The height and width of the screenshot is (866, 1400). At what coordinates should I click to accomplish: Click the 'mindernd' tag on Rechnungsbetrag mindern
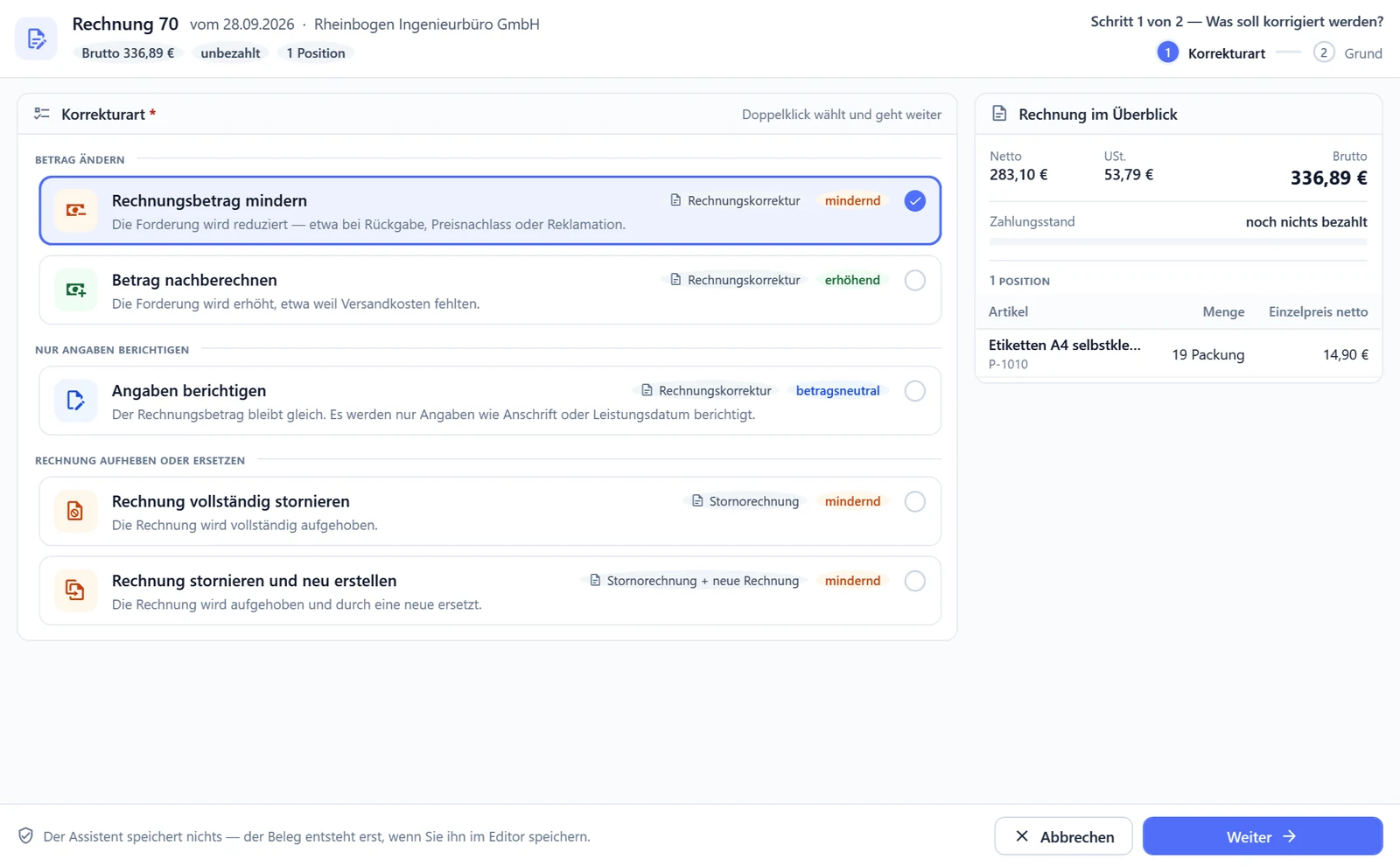[x=852, y=201]
